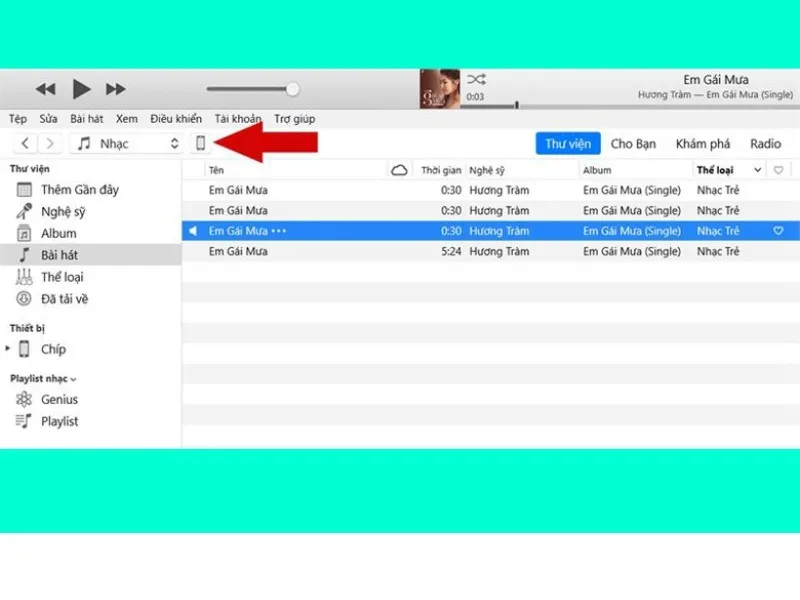The height and width of the screenshot is (600, 800).
Task: Click the forward navigation arrow
Action: point(49,143)
